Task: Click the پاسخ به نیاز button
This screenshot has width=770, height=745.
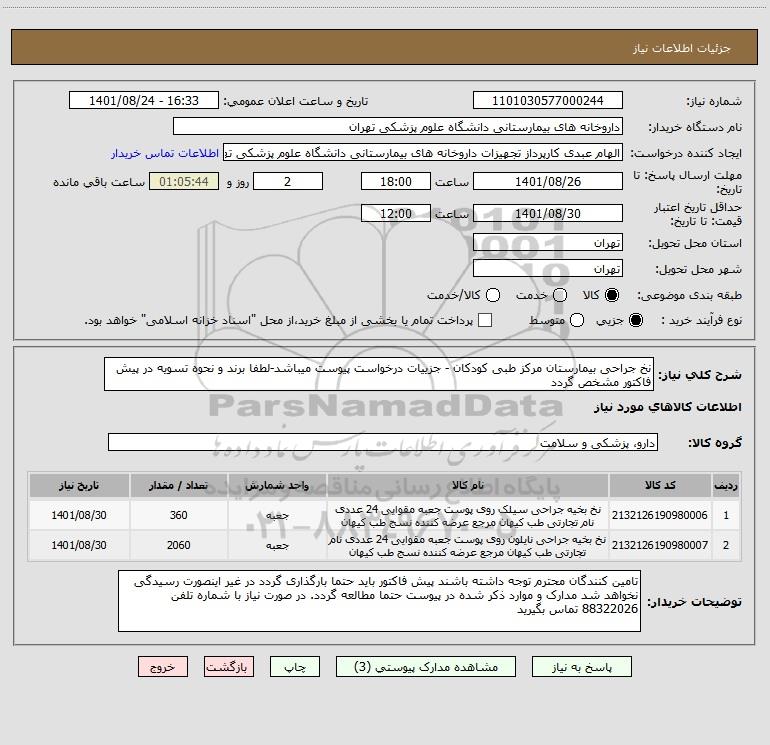Action: click(x=581, y=667)
